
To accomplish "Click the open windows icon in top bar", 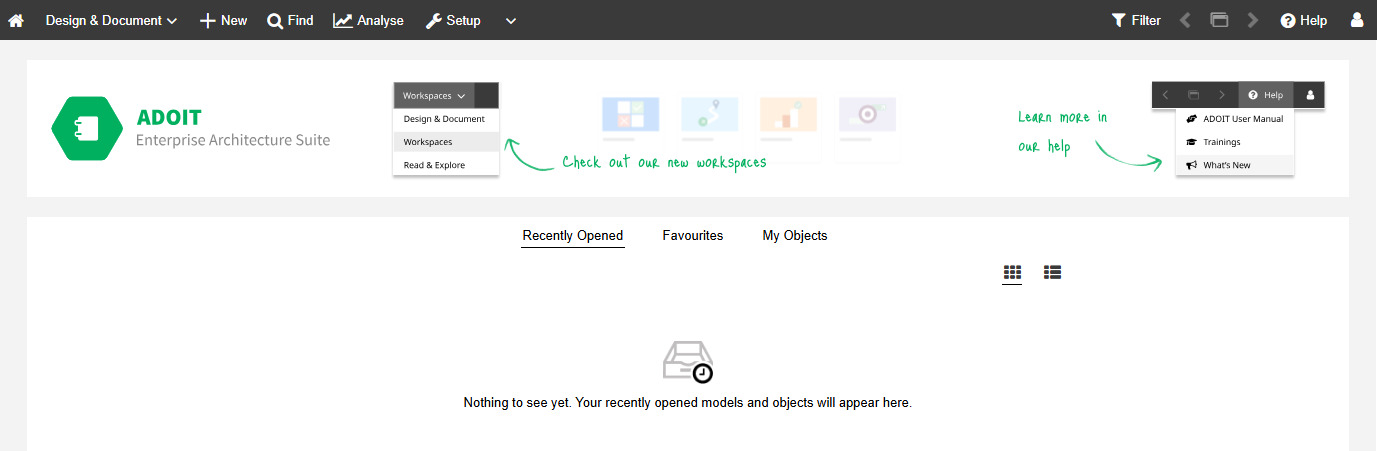I will pos(1219,20).
